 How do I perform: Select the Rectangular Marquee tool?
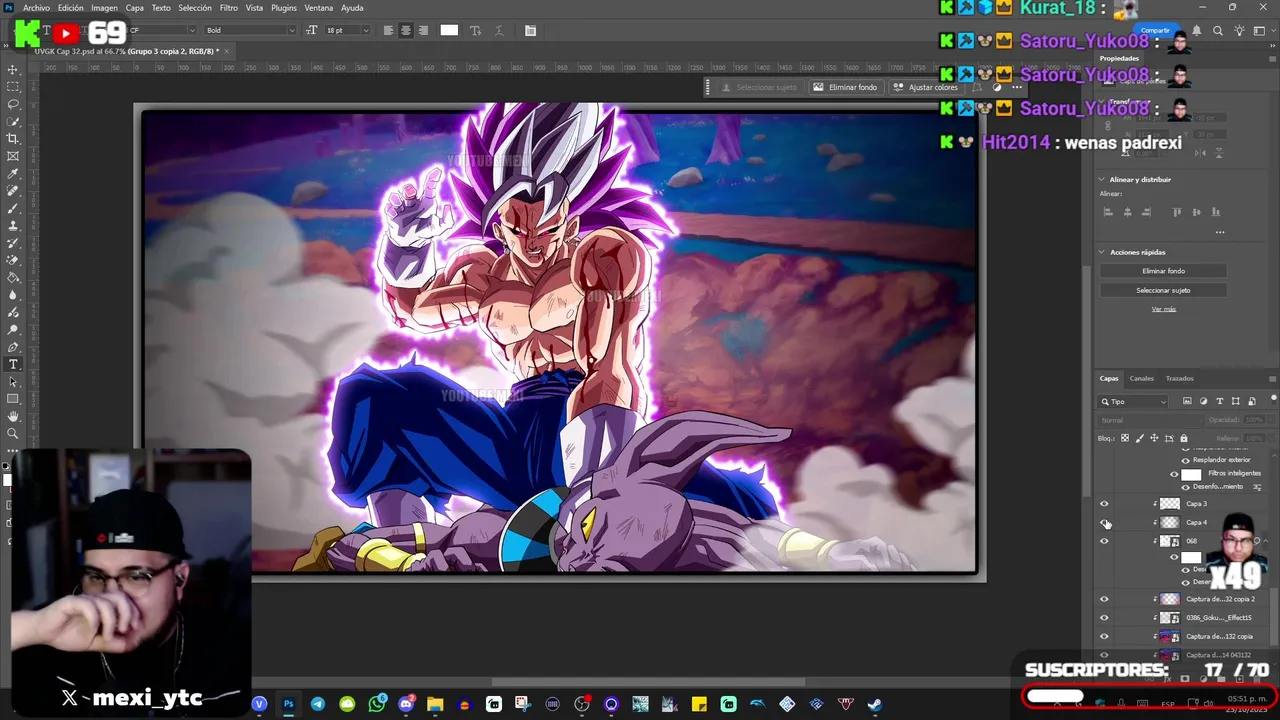click(x=13, y=87)
